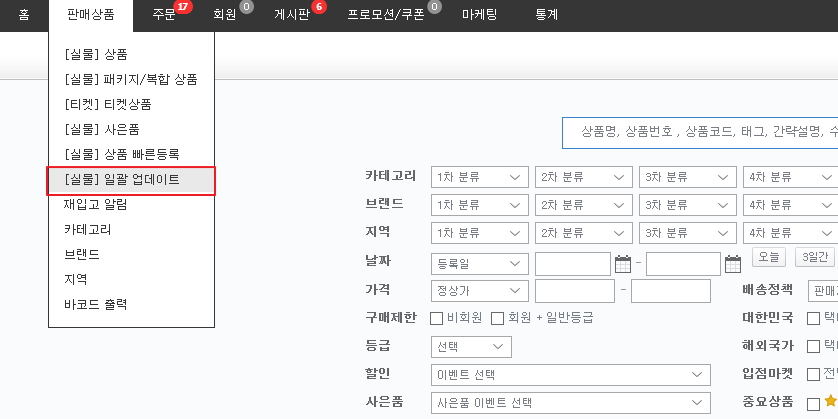Click the start date input field
Screen dimensions: 838x419
573,264
